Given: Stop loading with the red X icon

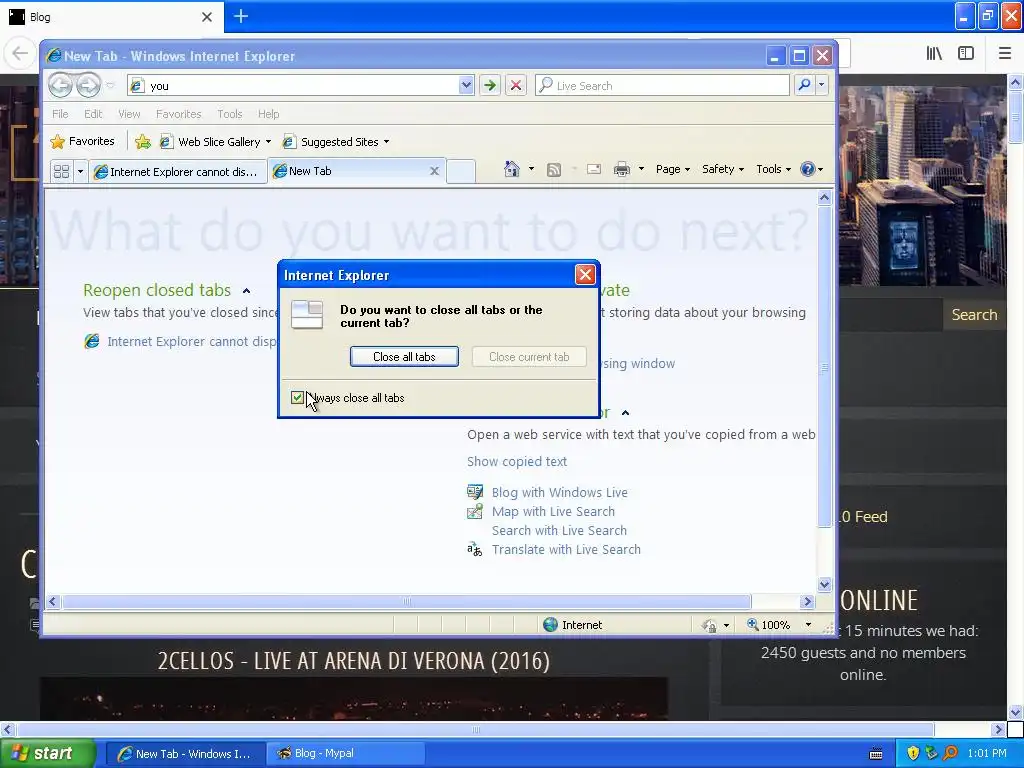Looking at the screenshot, I should point(516,86).
